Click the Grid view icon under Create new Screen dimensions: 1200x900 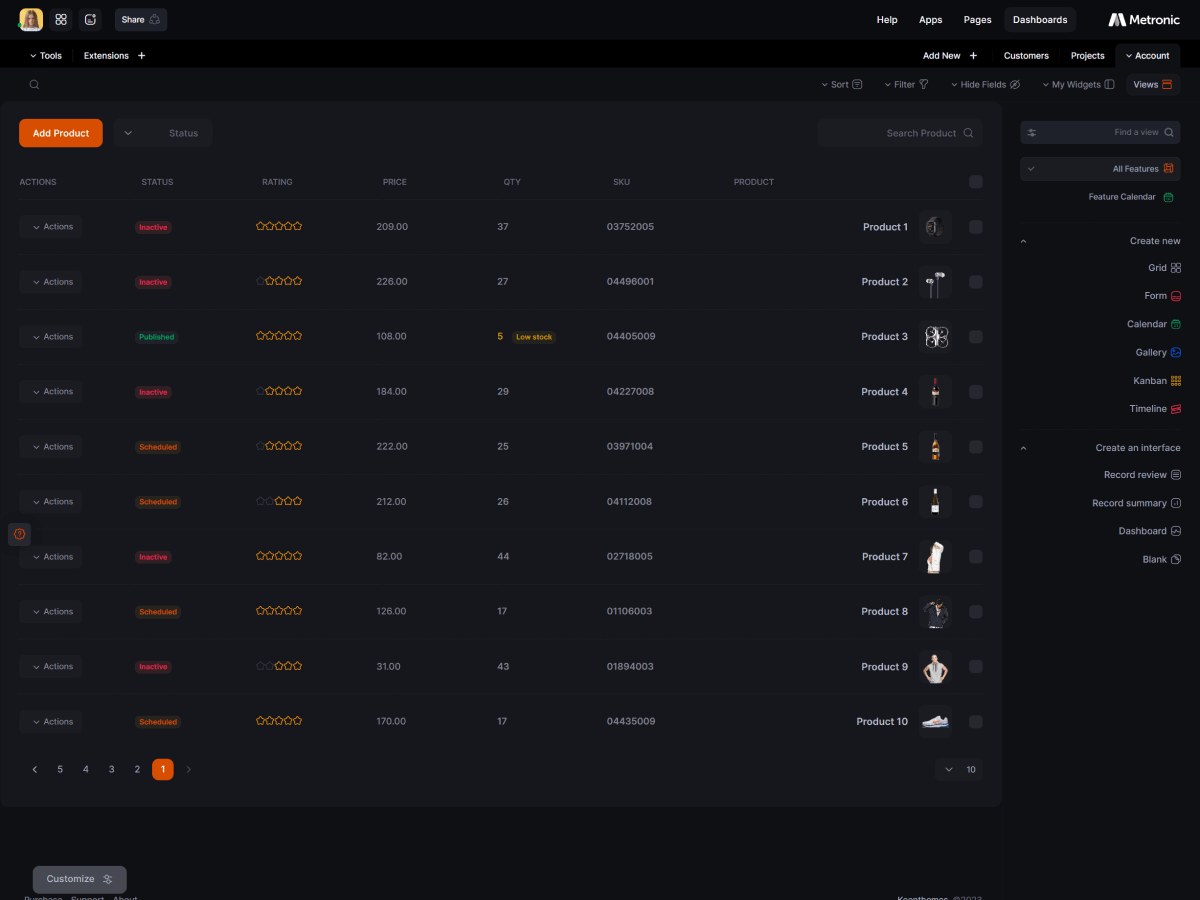(x=1176, y=268)
